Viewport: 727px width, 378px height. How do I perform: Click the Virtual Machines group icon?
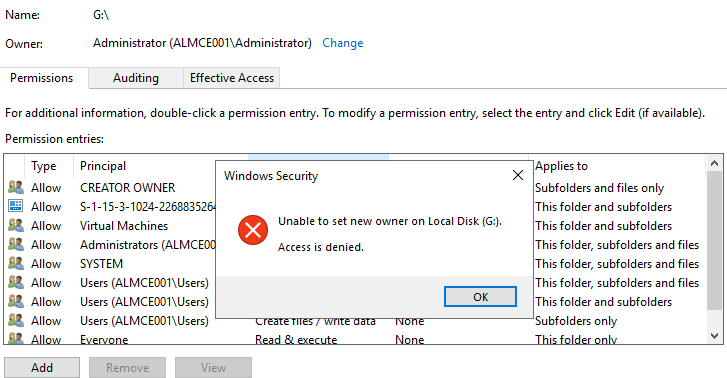(x=16, y=225)
